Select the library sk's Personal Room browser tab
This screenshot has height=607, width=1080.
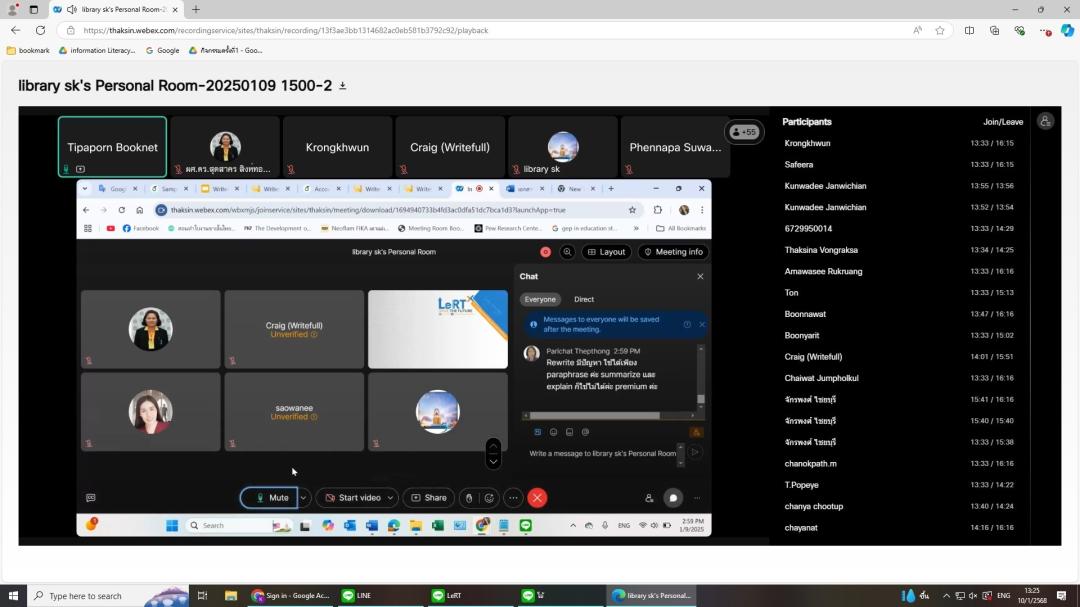116,10
